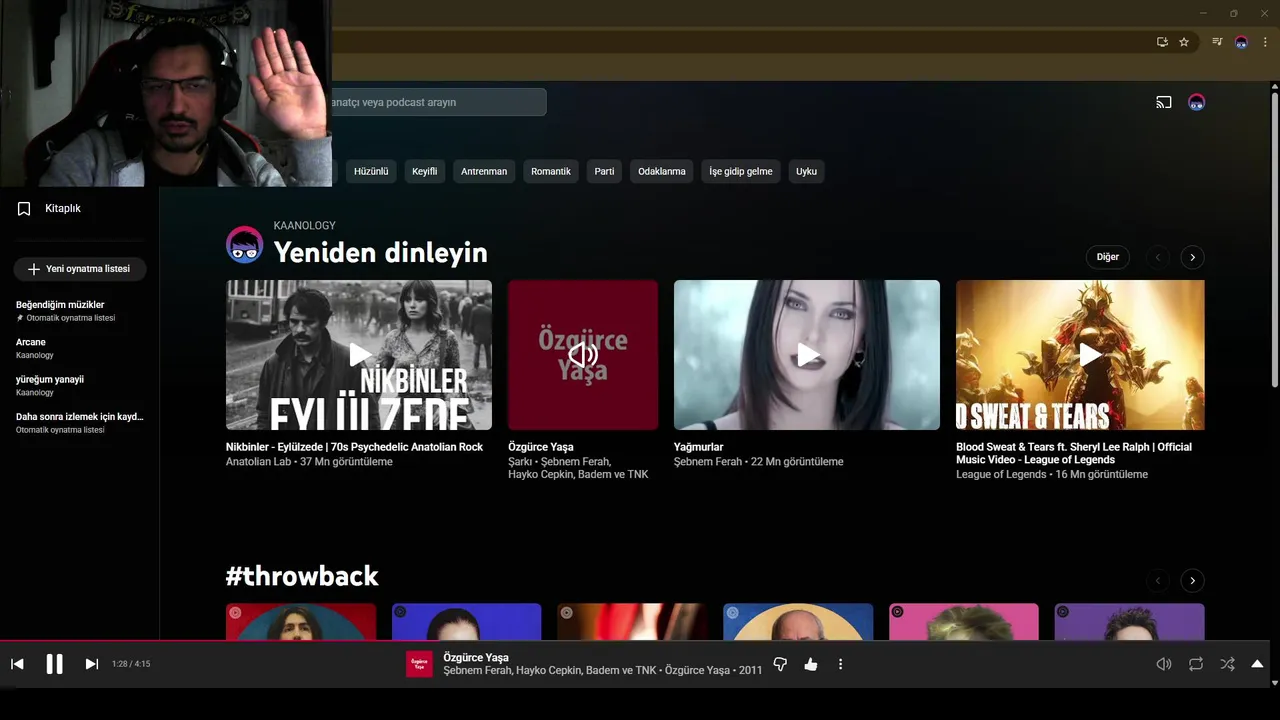Open the Özgürce Yaşa title below its card
The width and height of the screenshot is (1280, 720).
[540, 447]
